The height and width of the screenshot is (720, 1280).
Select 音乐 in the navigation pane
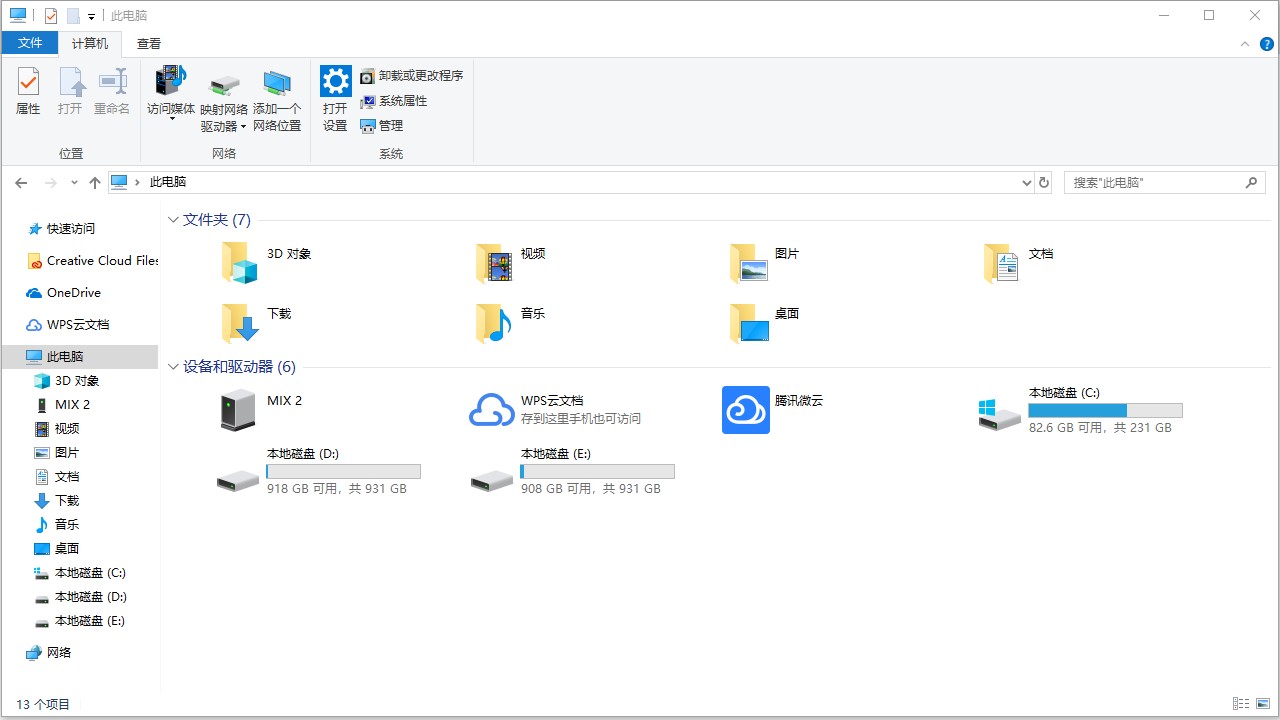coord(57,525)
